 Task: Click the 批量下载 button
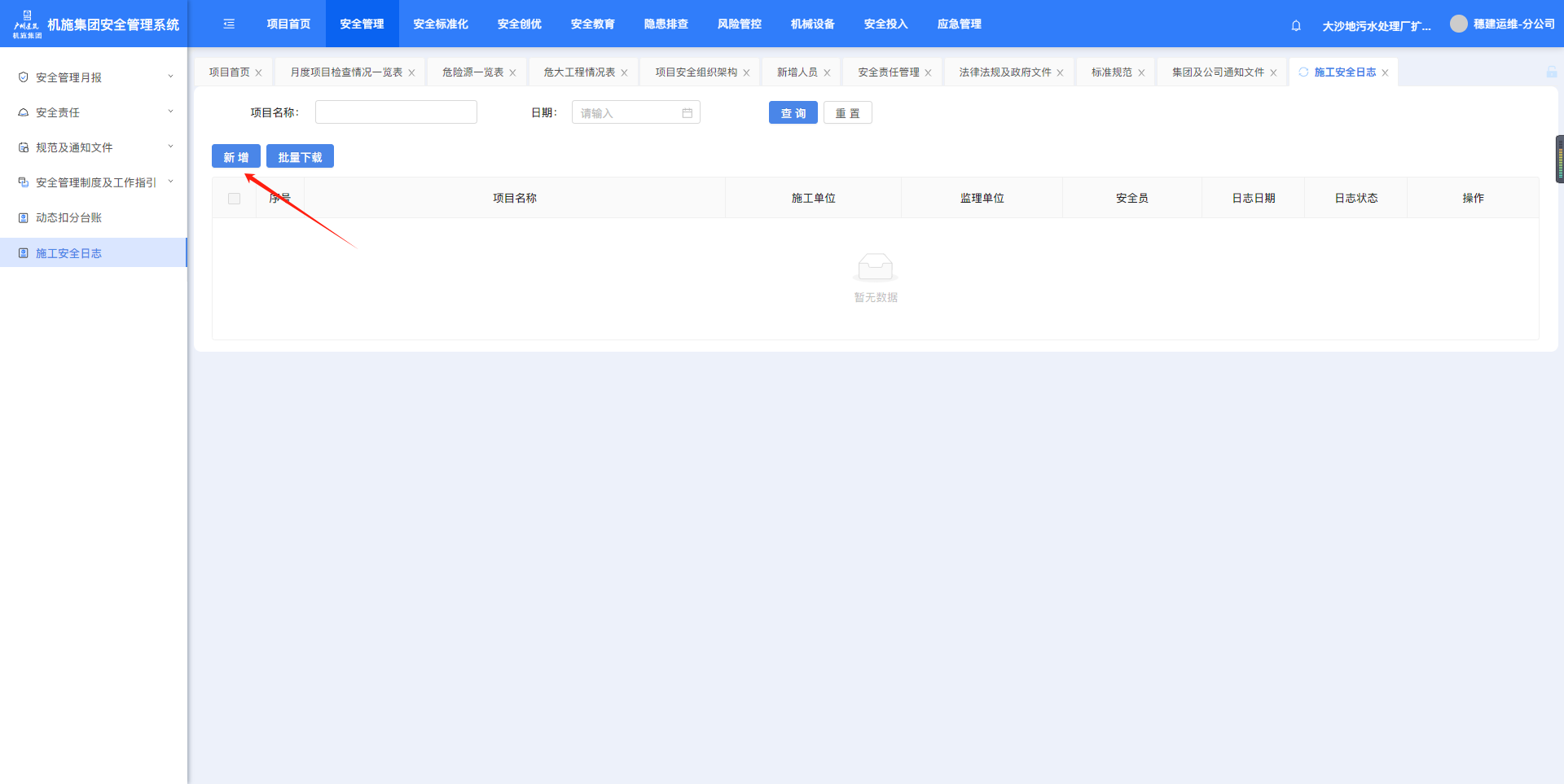click(x=300, y=157)
